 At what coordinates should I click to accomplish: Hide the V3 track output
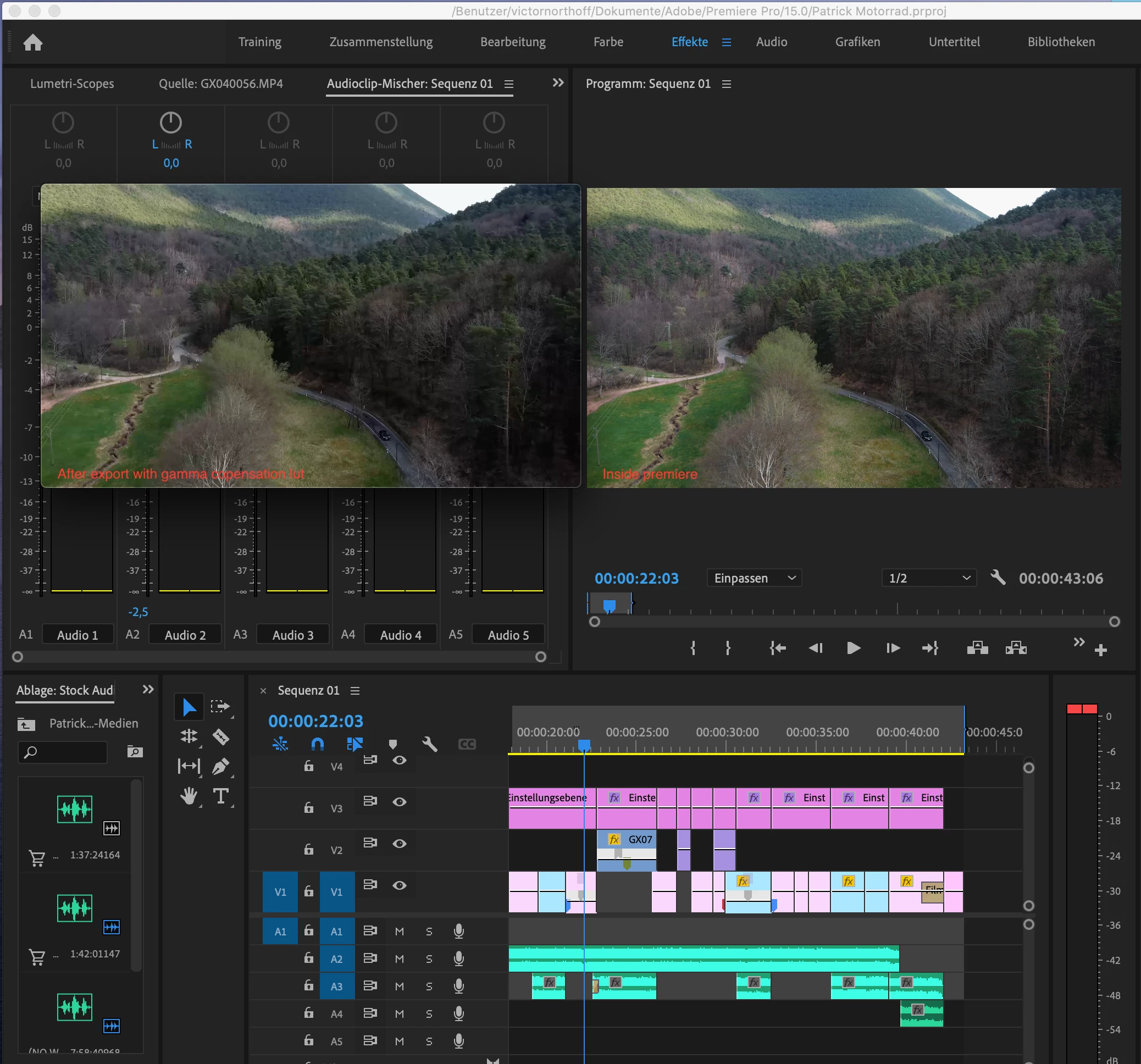click(400, 802)
